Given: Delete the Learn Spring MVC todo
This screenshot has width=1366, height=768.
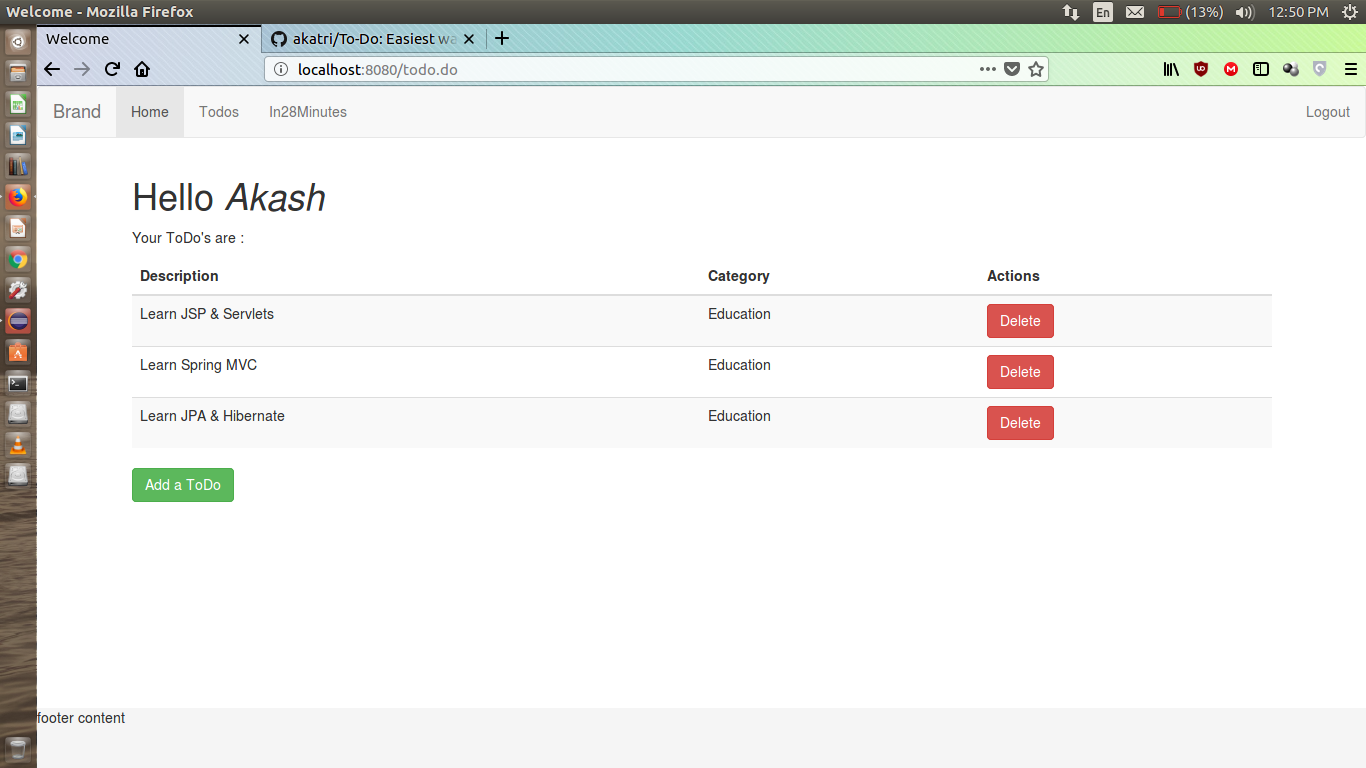Looking at the screenshot, I should [1020, 372].
